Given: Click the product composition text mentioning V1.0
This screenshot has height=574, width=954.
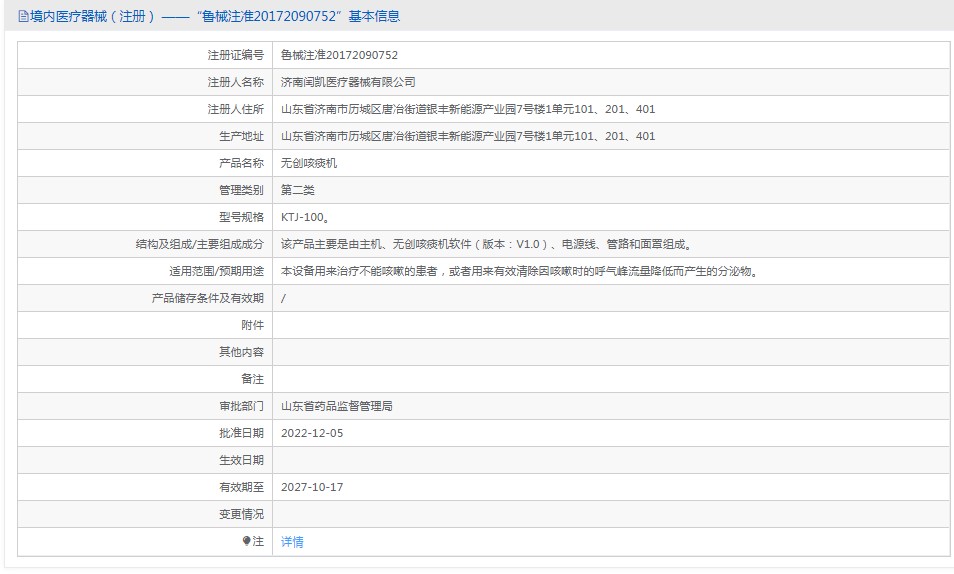Looking at the screenshot, I should [486, 245].
